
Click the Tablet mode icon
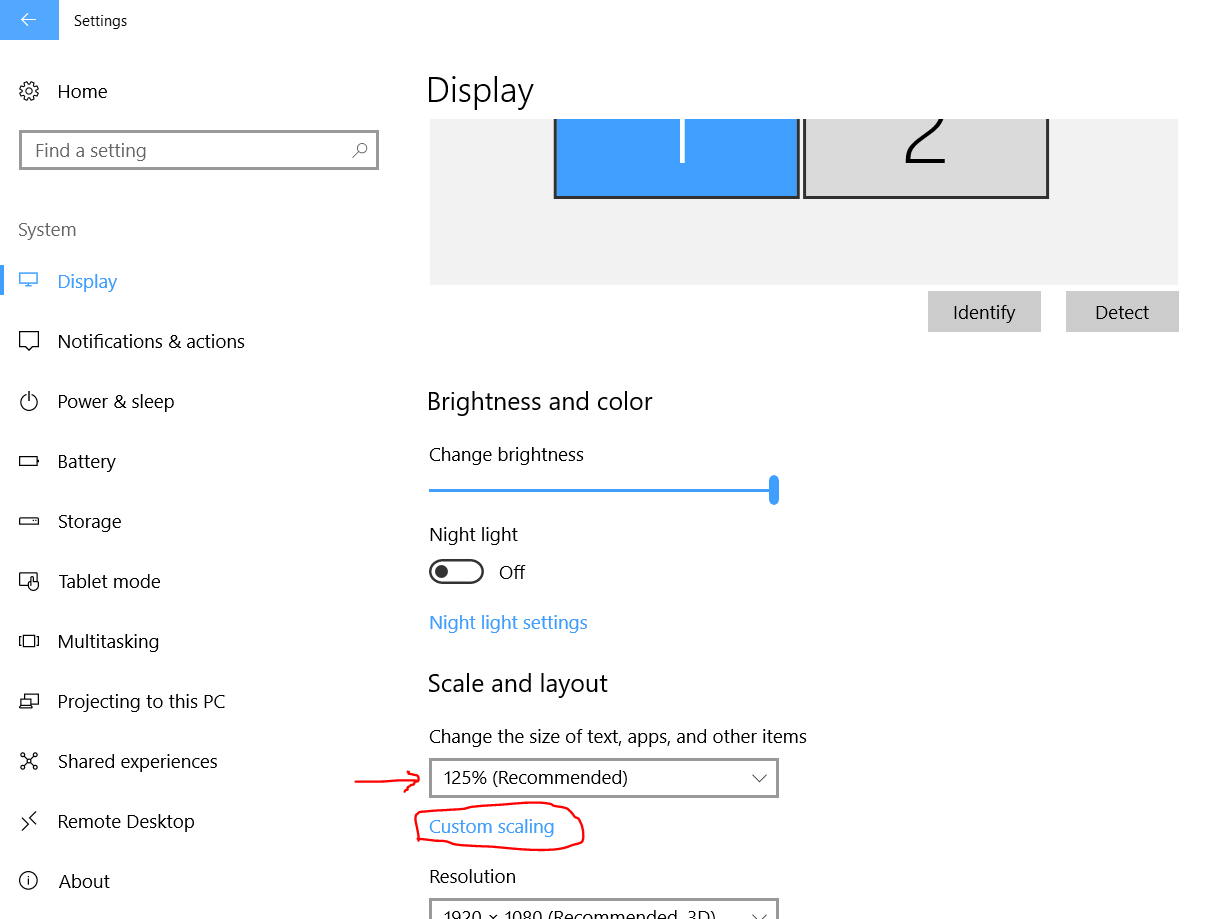point(29,582)
